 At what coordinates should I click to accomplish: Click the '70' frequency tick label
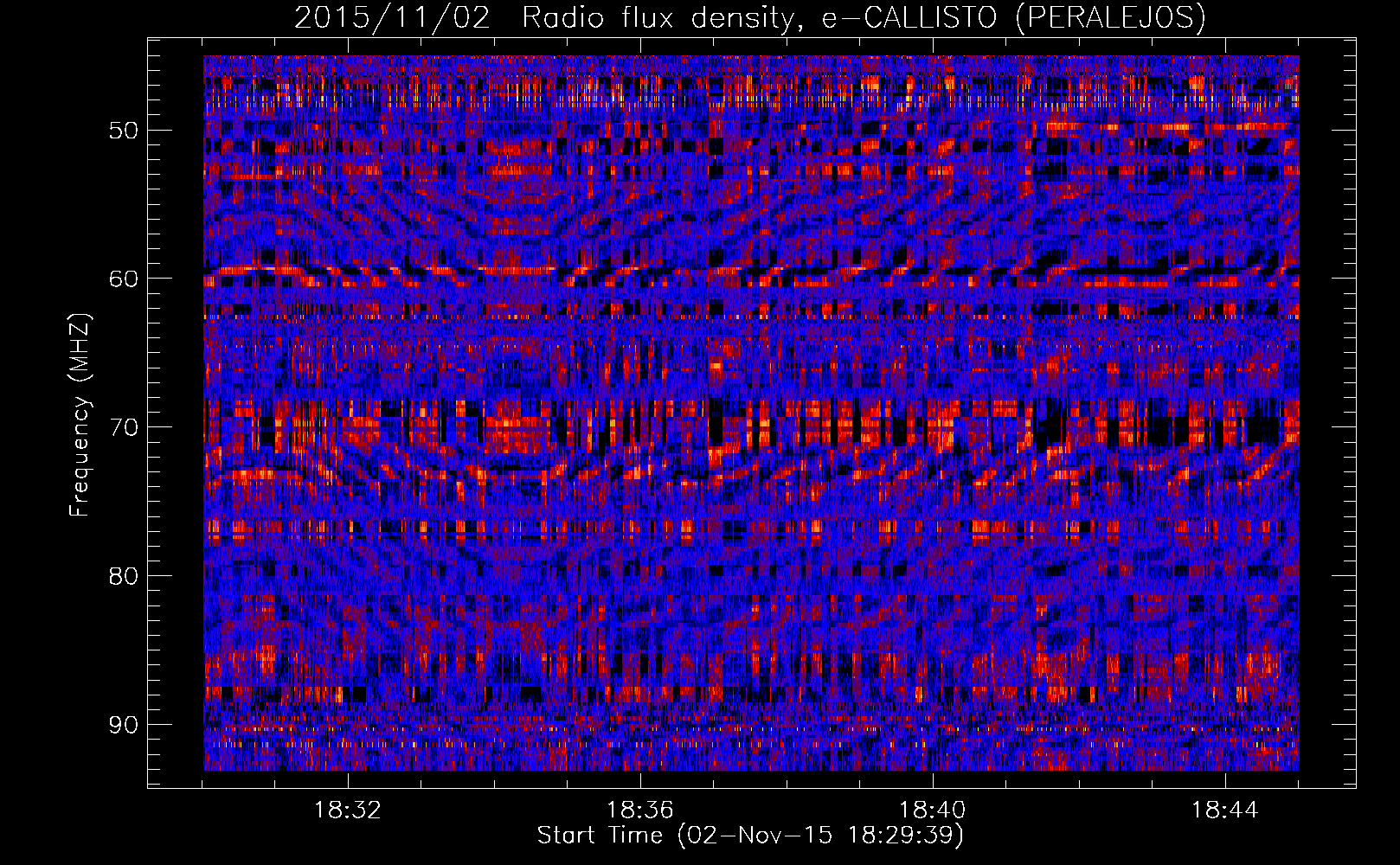(123, 427)
